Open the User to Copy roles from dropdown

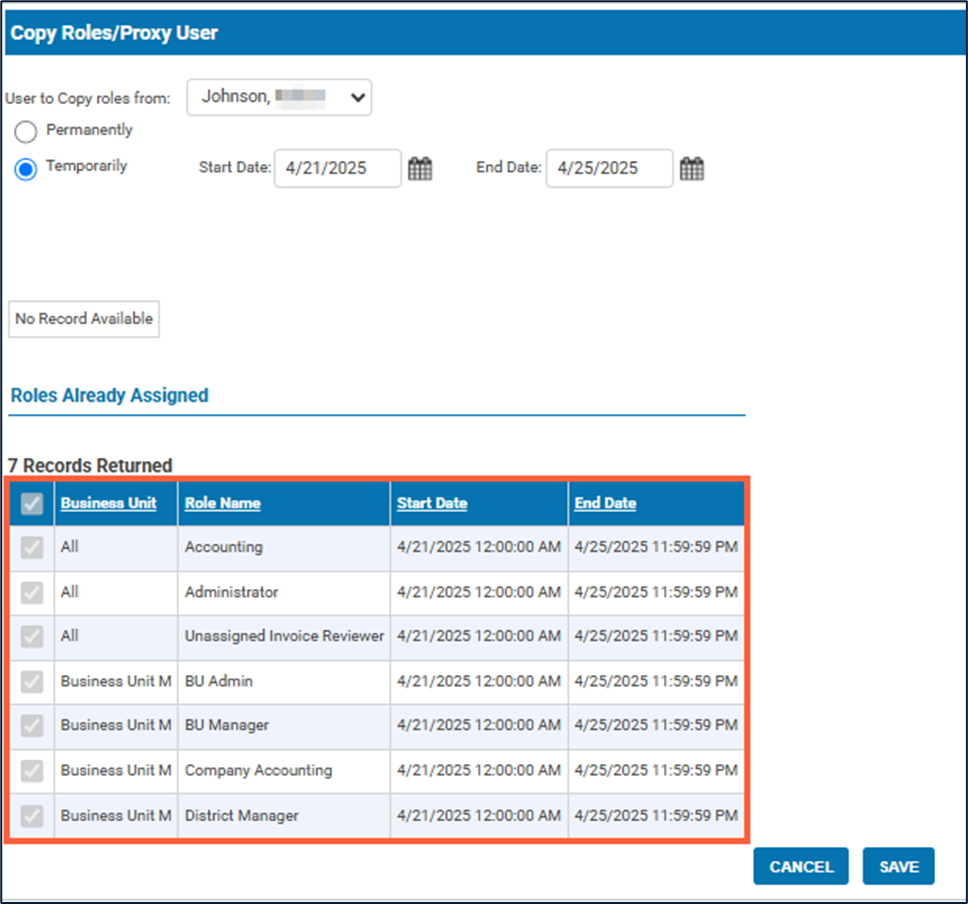(x=279, y=97)
